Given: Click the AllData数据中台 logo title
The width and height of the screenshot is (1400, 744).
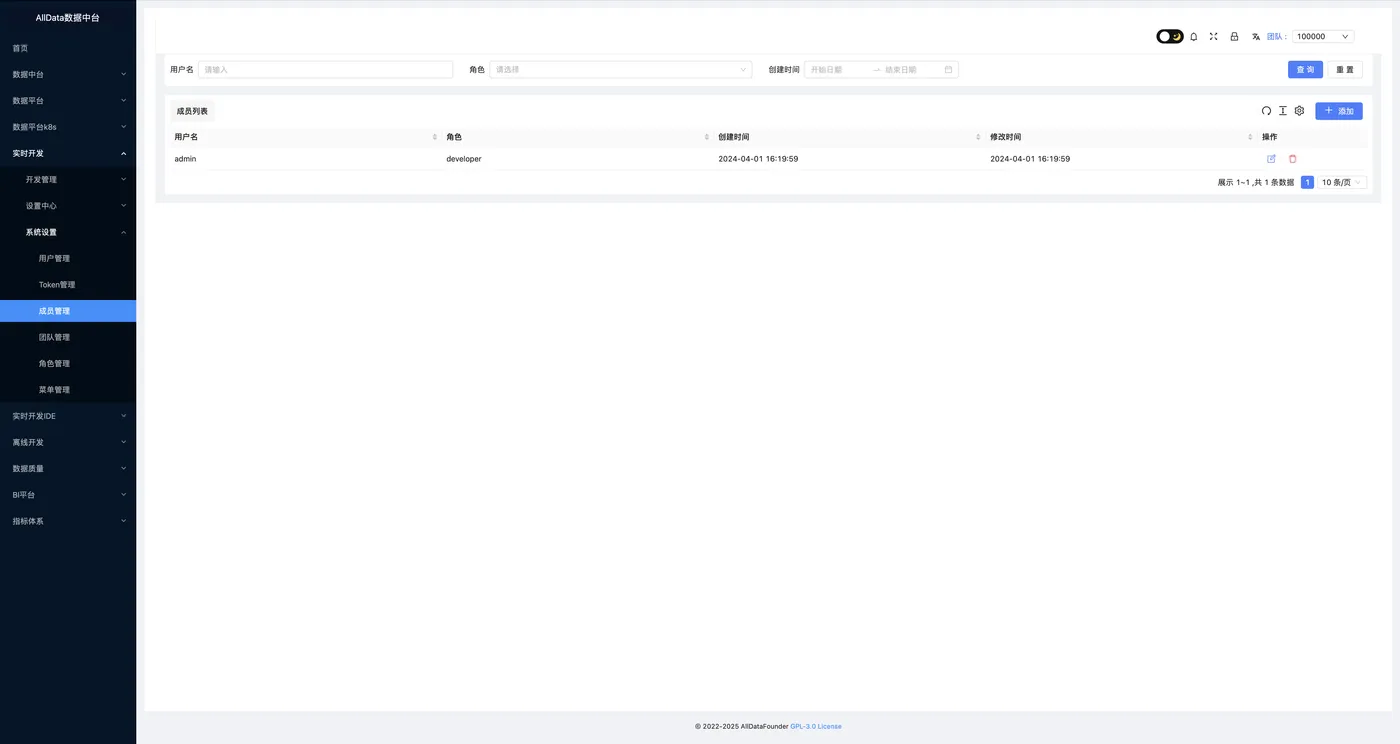Looking at the screenshot, I should (x=68, y=18).
